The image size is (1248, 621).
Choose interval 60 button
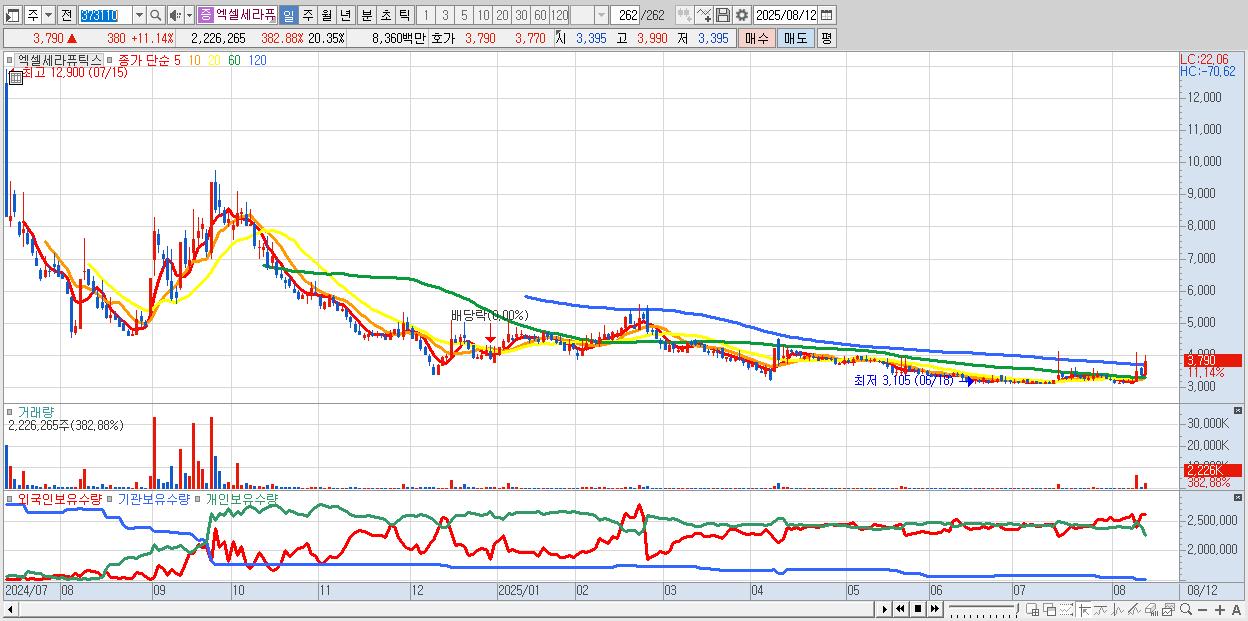click(x=540, y=15)
